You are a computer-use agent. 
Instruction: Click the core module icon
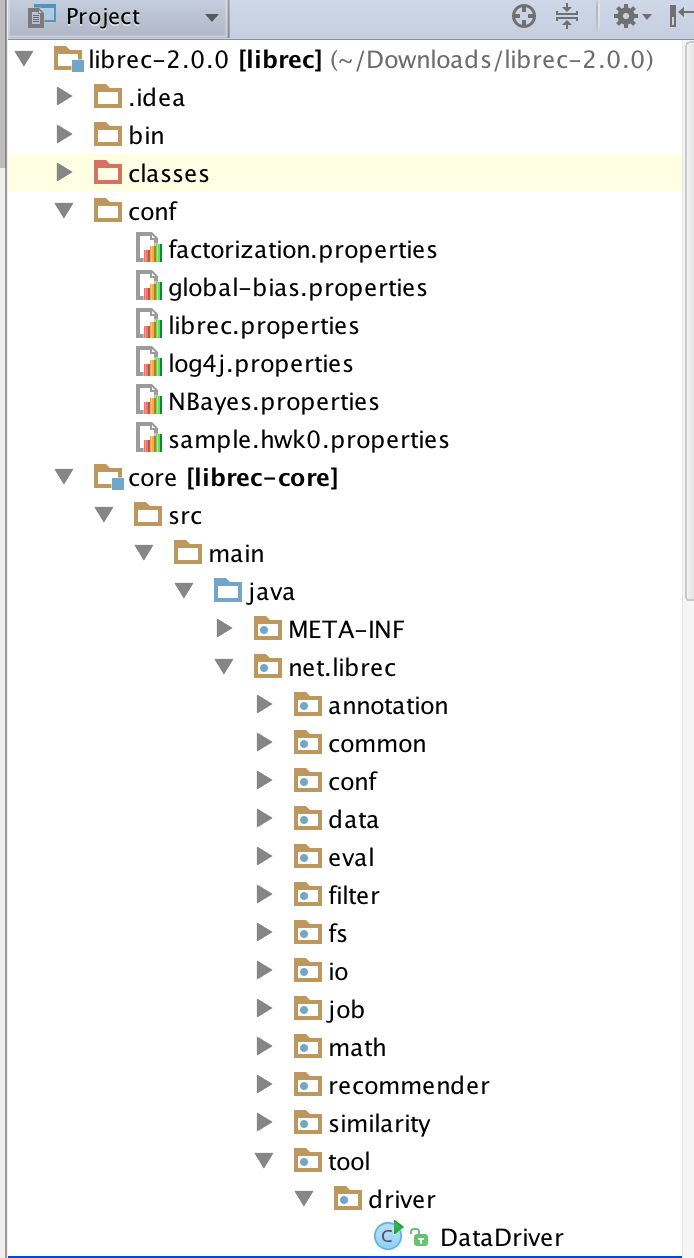(108, 476)
